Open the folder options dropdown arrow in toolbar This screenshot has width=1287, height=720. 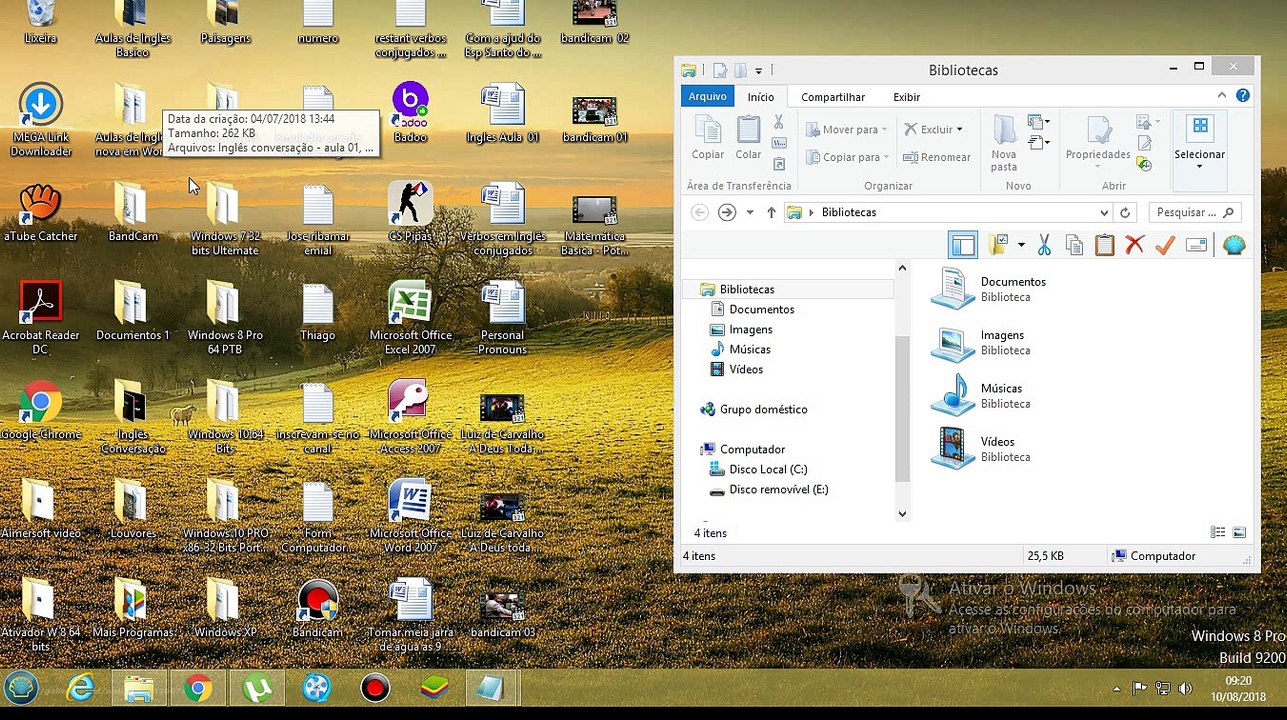click(x=1021, y=245)
